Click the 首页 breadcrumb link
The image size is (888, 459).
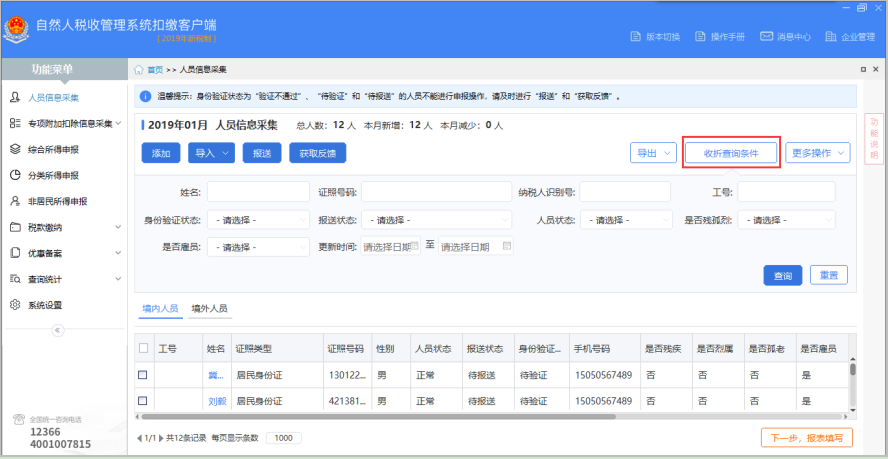tap(155, 70)
